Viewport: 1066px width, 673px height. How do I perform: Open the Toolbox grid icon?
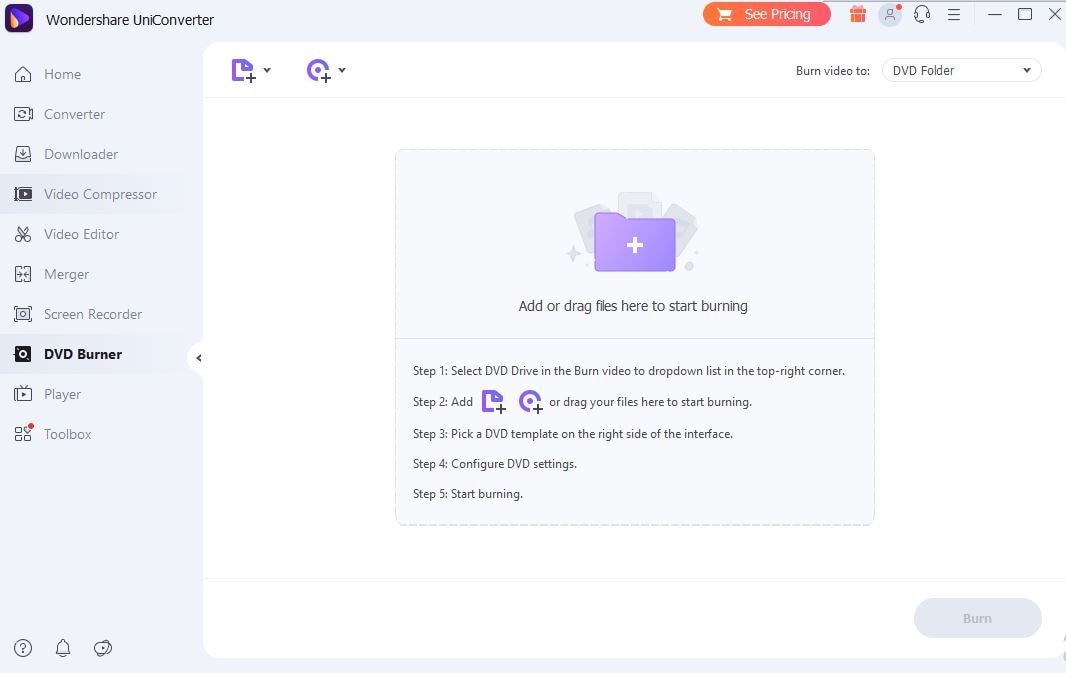pos(23,434)
